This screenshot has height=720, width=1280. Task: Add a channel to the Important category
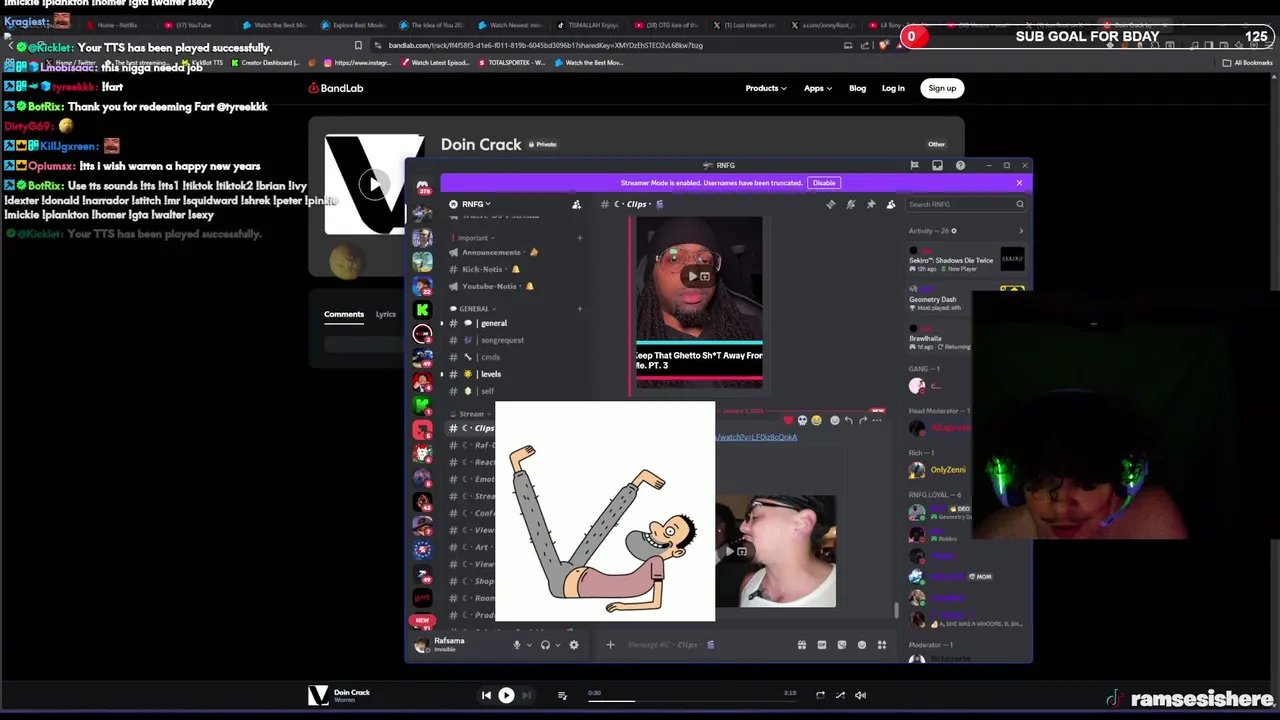(x=579, y=238)
